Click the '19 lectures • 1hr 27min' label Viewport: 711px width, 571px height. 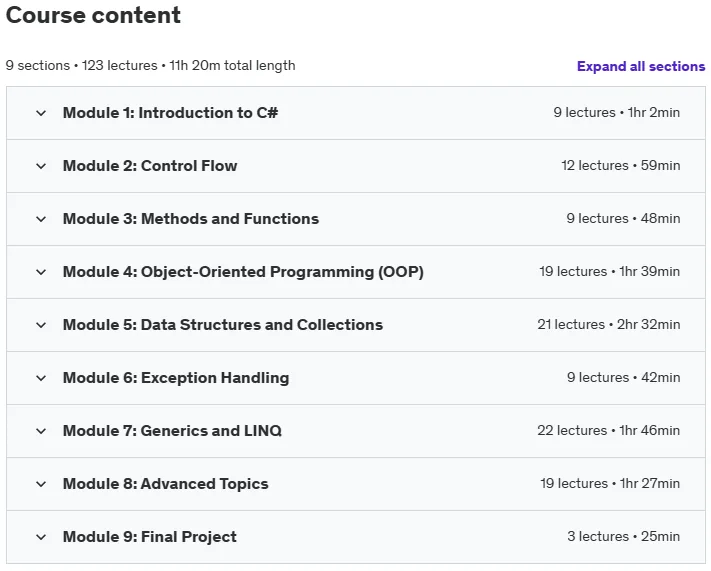tap(610, 483)
